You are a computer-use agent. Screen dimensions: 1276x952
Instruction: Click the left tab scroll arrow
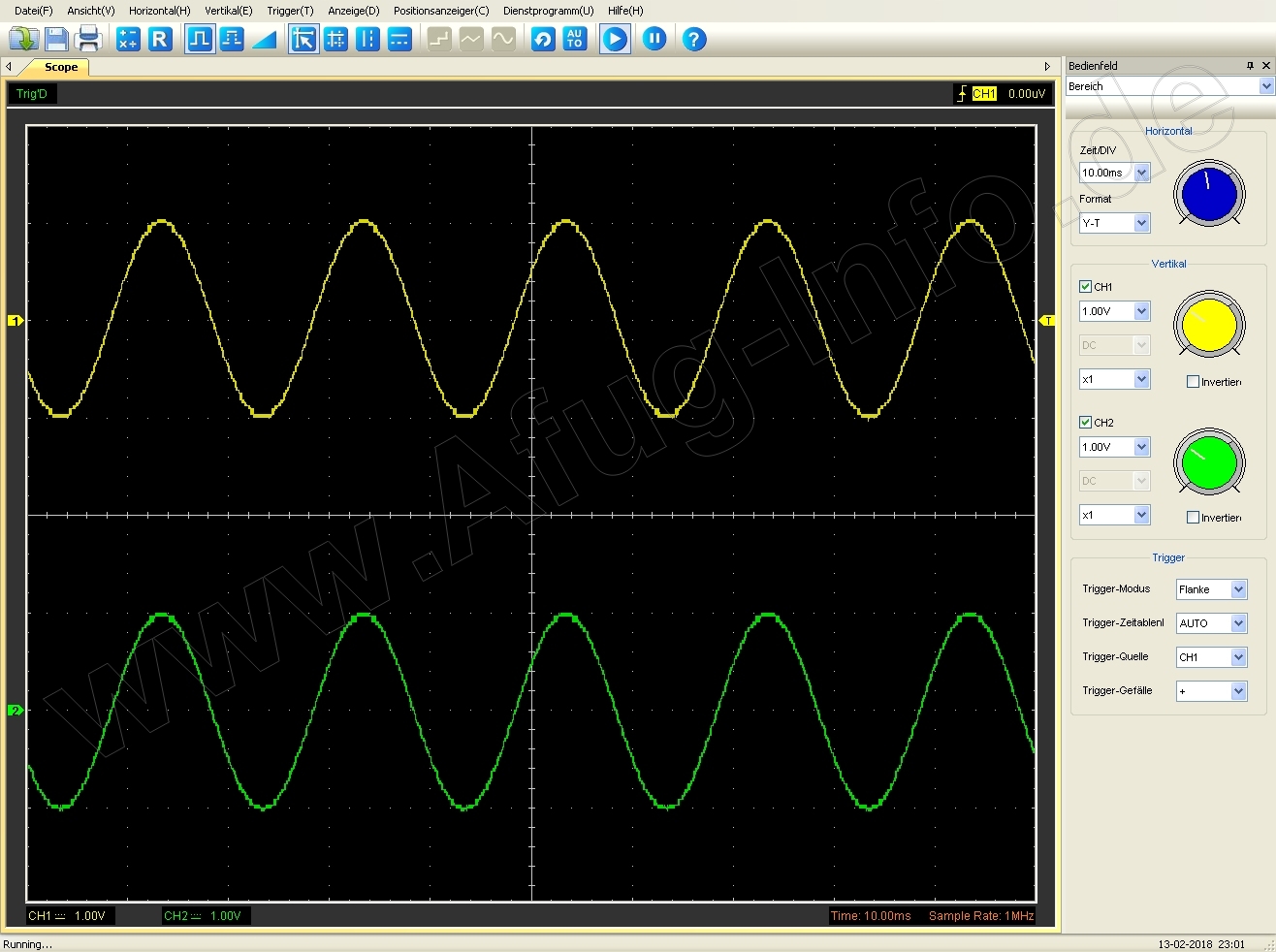(x=9, y=67)
